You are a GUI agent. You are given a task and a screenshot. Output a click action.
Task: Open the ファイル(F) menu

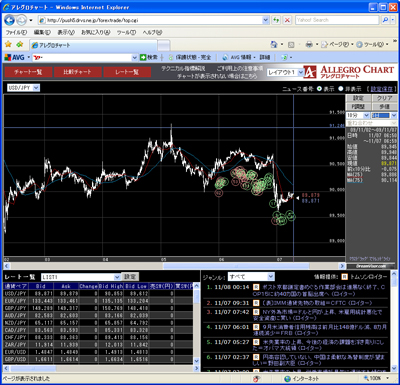pos(16,32)
